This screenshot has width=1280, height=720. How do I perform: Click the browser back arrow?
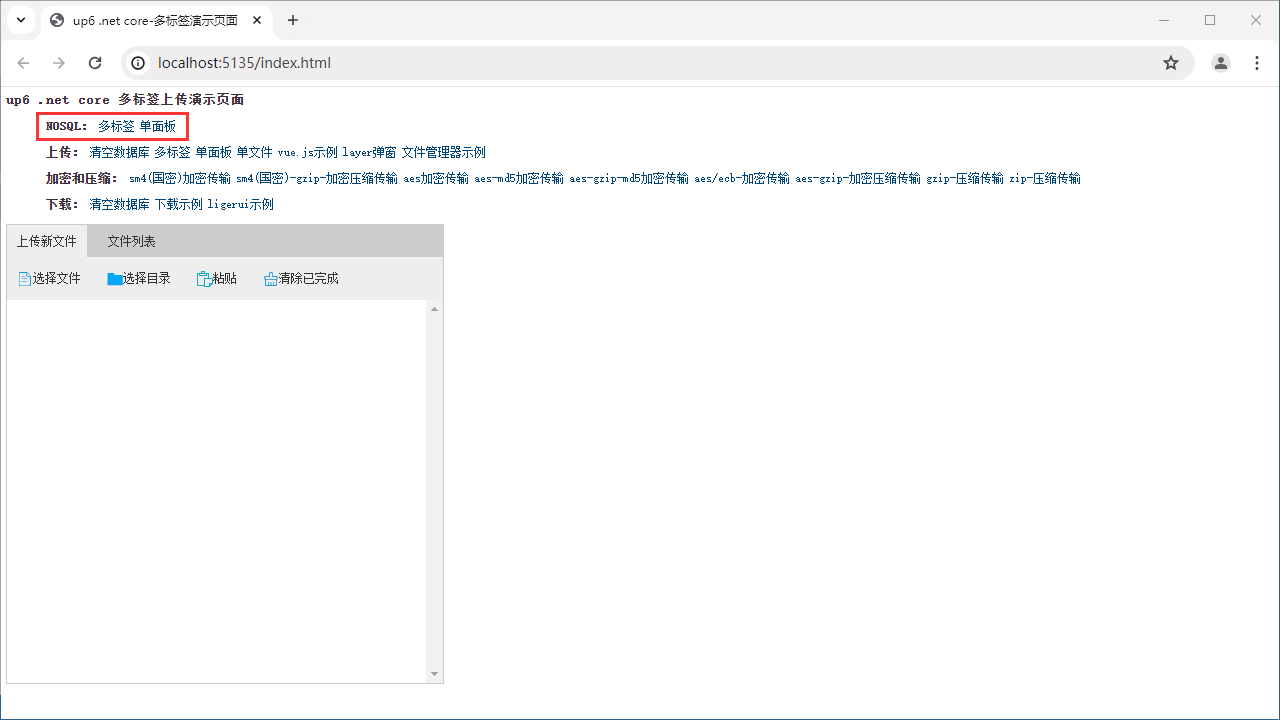tap(23, 62)
